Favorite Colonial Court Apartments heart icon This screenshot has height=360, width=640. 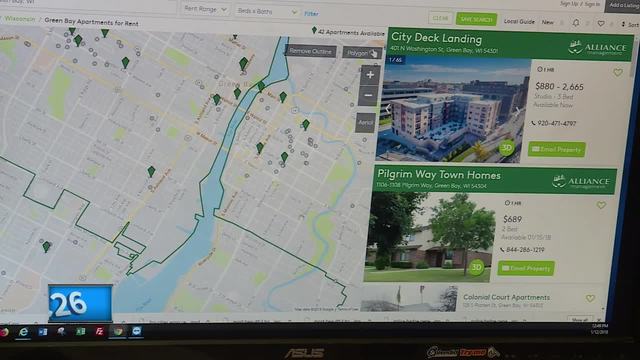(590, 298)
